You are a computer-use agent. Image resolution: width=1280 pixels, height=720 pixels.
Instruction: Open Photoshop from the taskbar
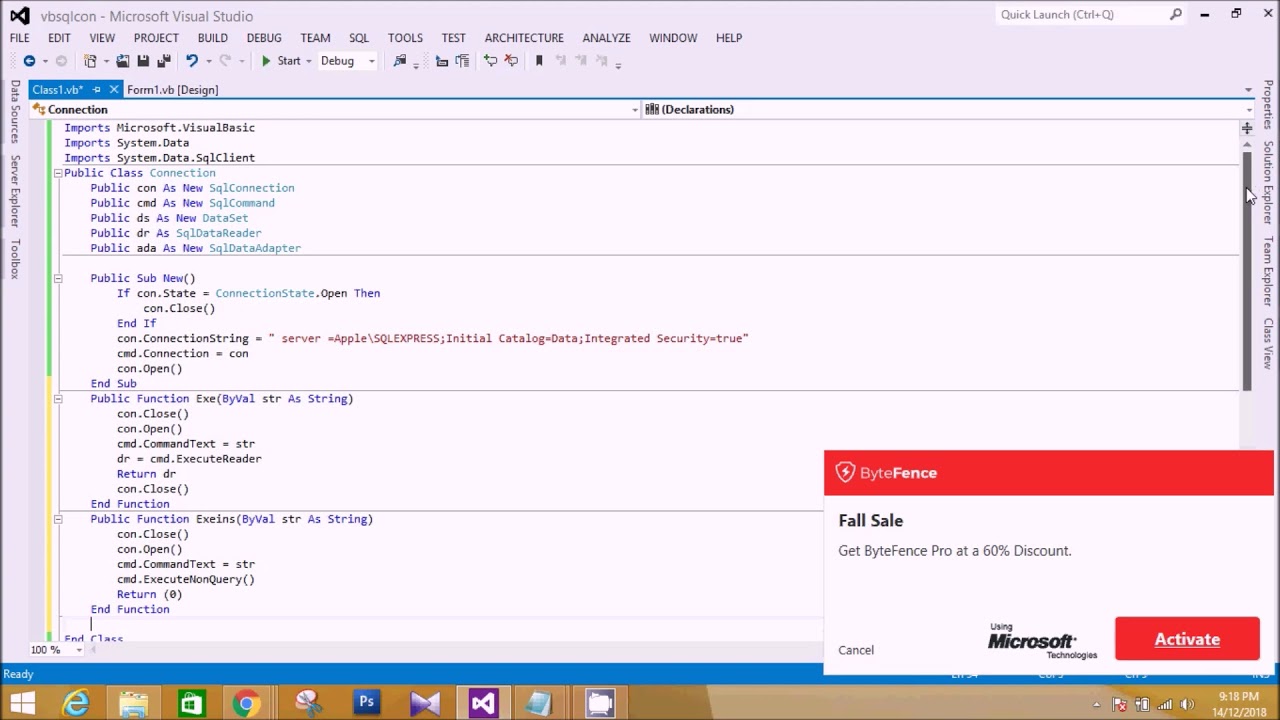pos(366,703)
